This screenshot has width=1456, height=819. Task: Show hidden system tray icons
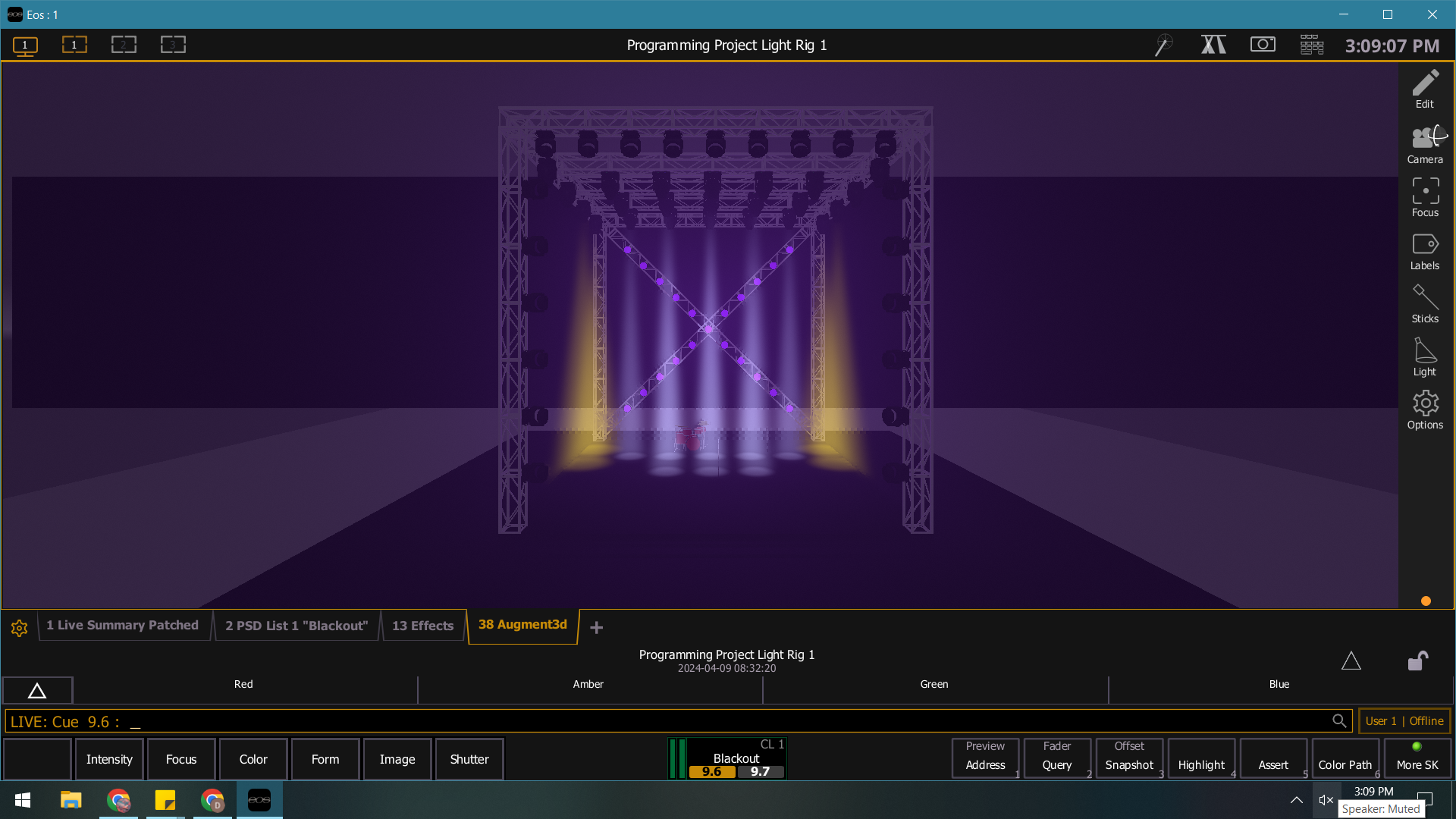coord(1297,800)
